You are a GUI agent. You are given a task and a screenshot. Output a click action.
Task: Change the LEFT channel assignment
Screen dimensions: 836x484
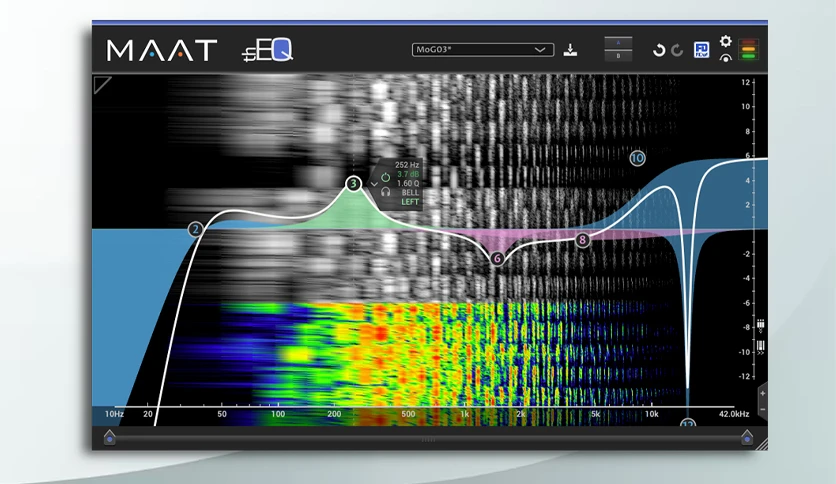pos(410,202)
